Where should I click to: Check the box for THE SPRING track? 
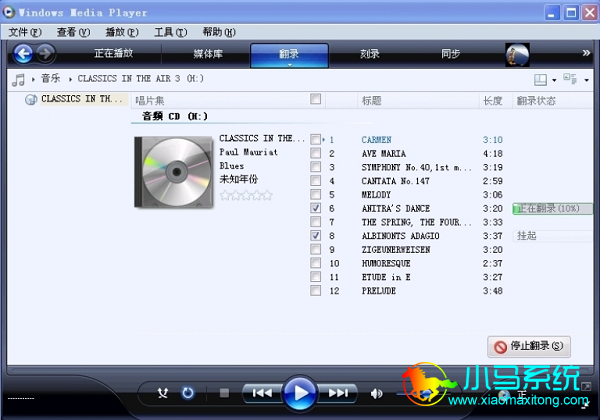pos(316,222)
